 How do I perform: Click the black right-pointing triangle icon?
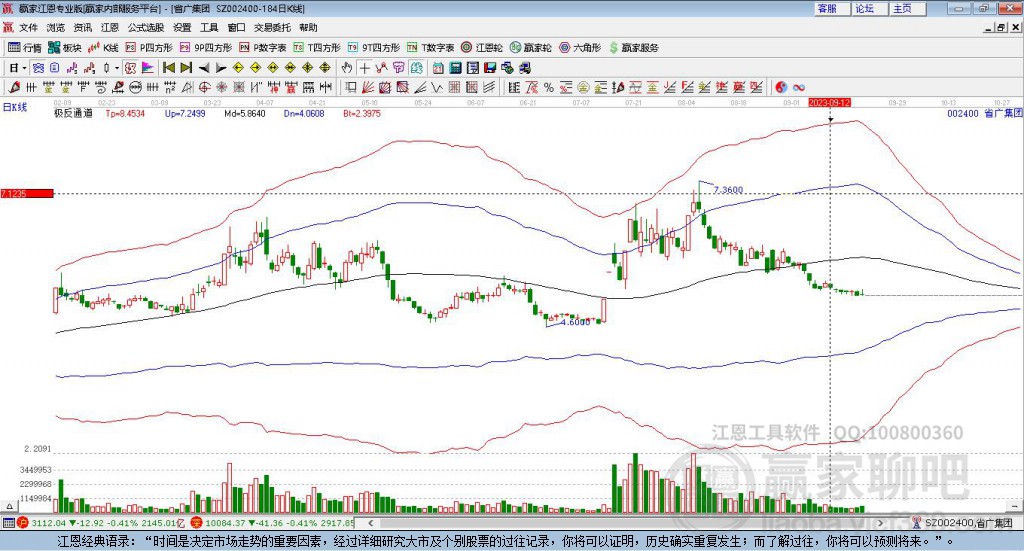point(221,68)
